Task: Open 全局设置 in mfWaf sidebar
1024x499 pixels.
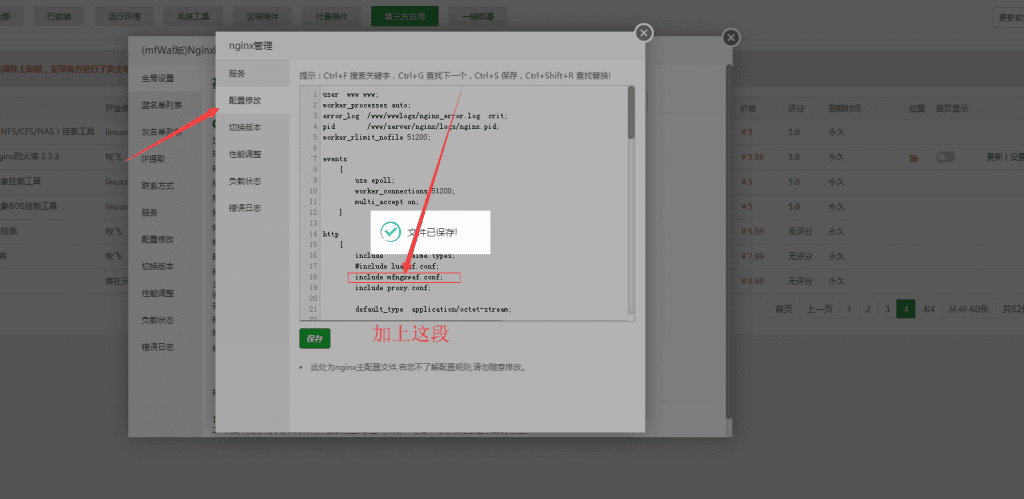Action: pyautogui.click(x=157, y=78)
